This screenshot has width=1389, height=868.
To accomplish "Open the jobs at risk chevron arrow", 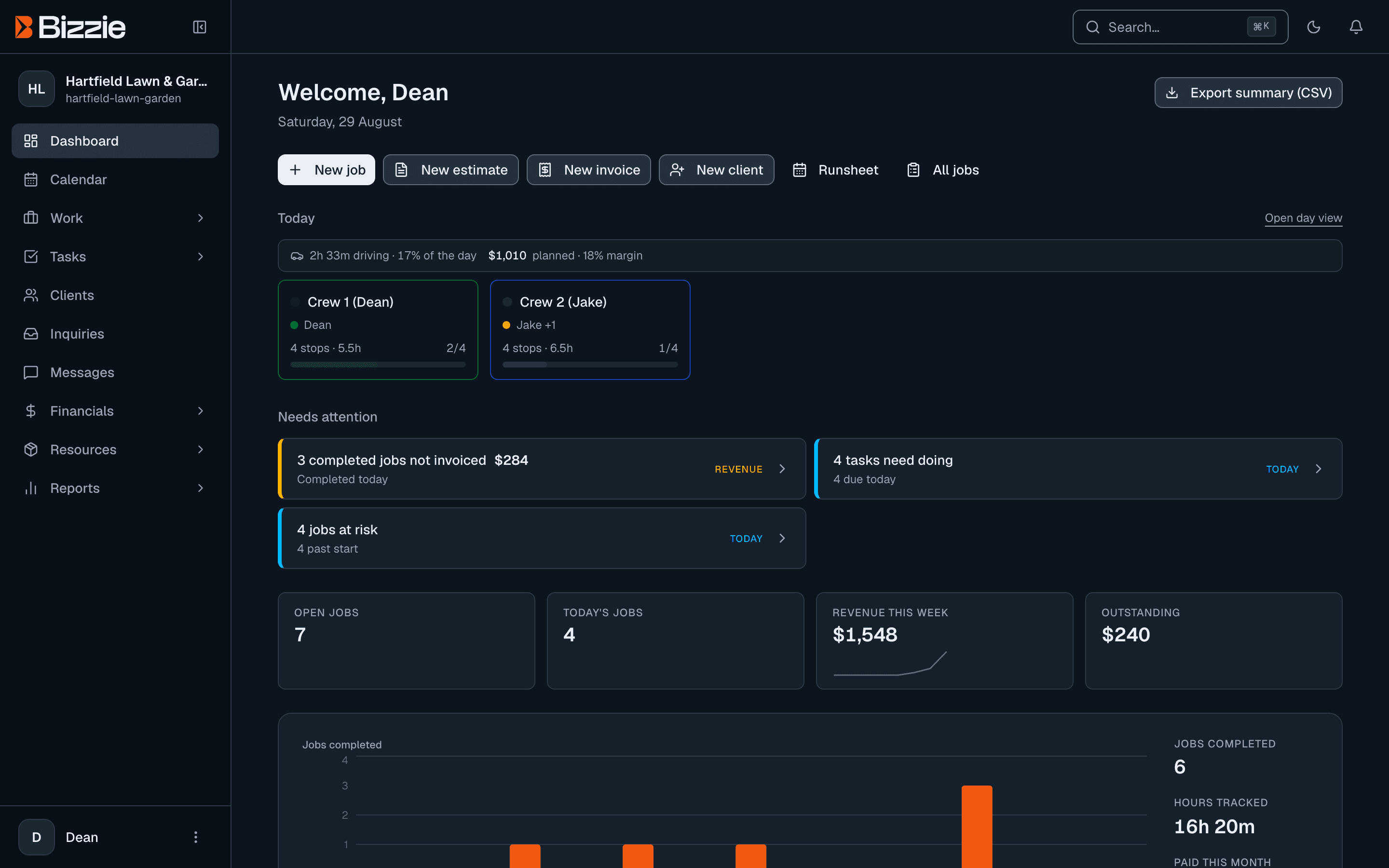I will point(782,539).
